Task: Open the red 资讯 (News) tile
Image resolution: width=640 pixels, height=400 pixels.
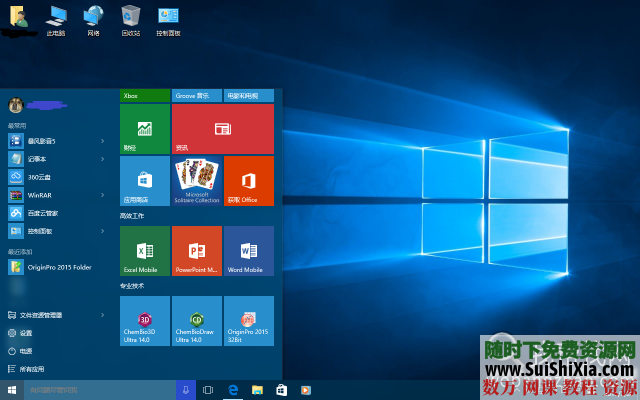Action: (223, 129)
